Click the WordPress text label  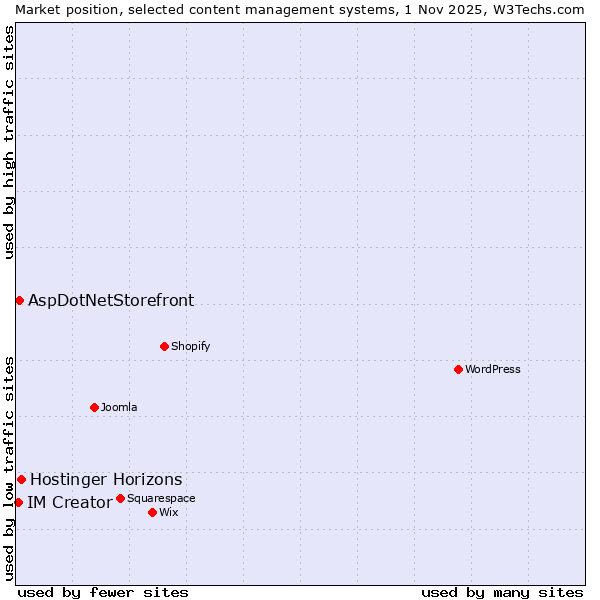493,369
